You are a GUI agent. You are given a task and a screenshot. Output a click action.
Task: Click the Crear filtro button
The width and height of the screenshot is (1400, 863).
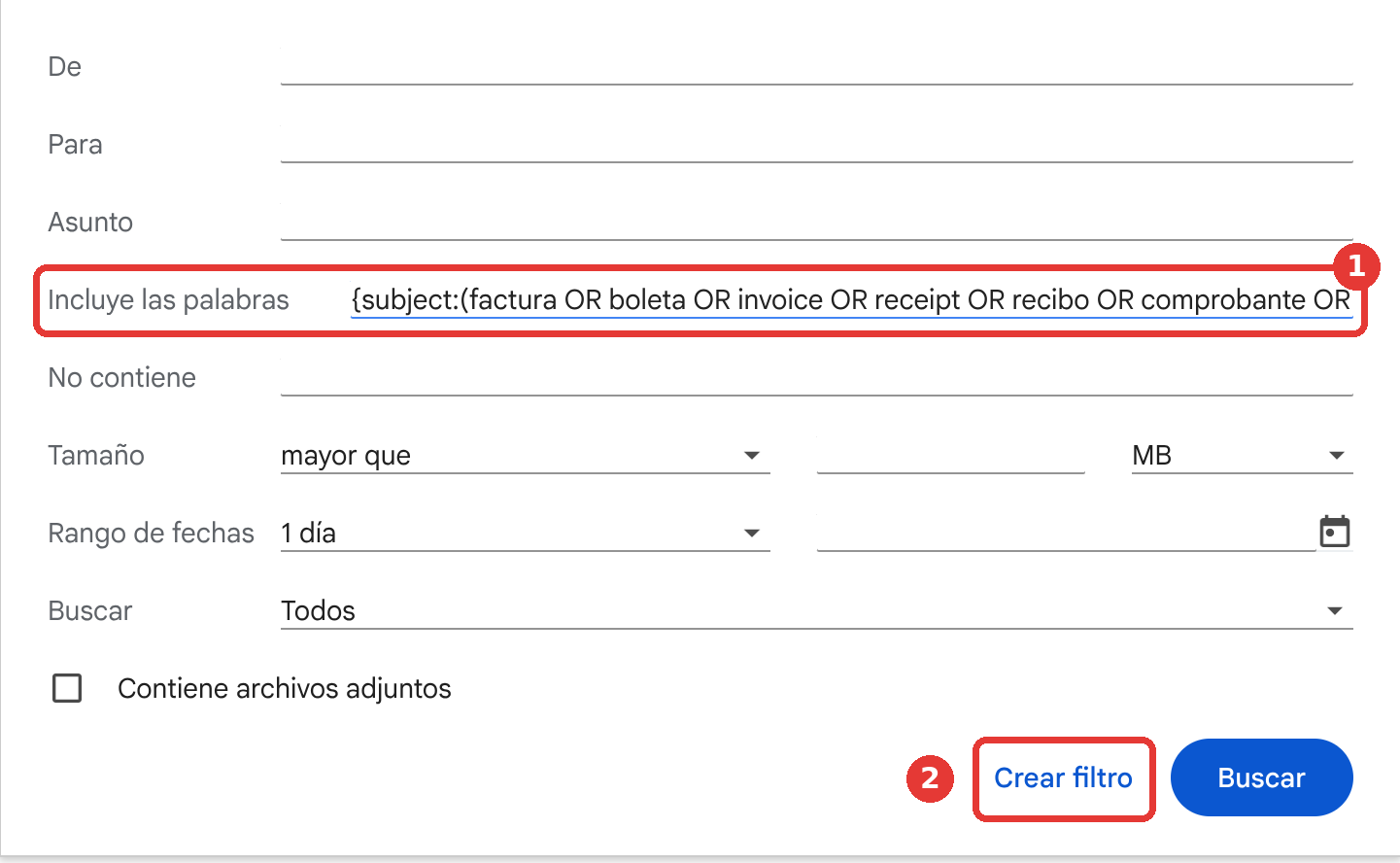tap(1063, 777)
